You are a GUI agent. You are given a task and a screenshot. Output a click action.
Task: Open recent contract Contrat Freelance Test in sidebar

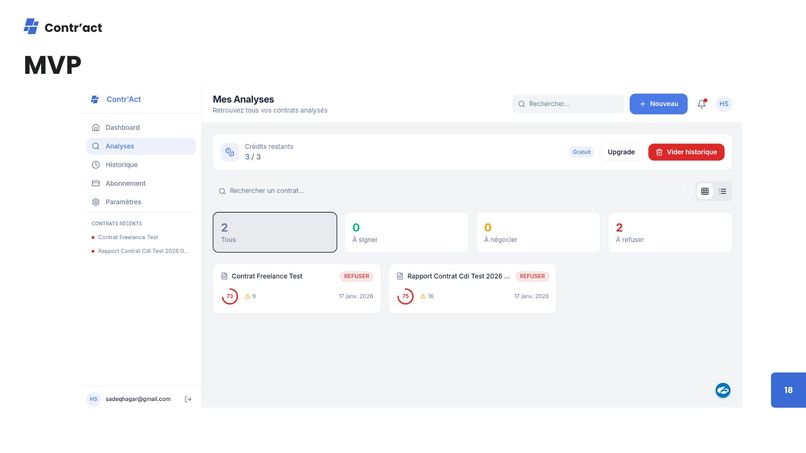click(x=128, y=237)
